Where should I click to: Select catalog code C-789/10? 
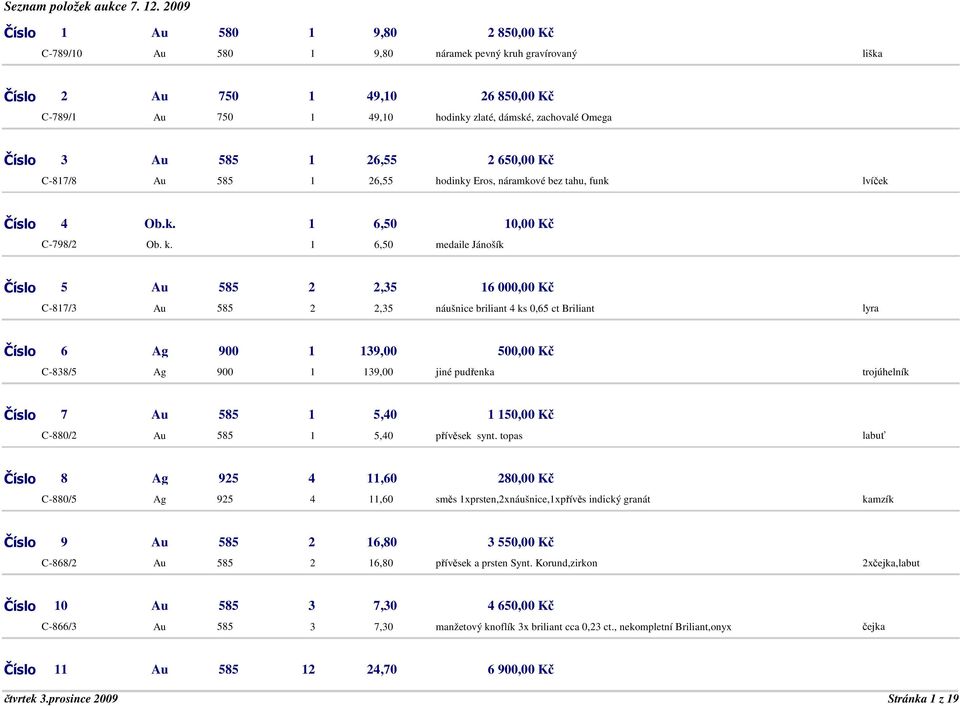click(62, 53)
